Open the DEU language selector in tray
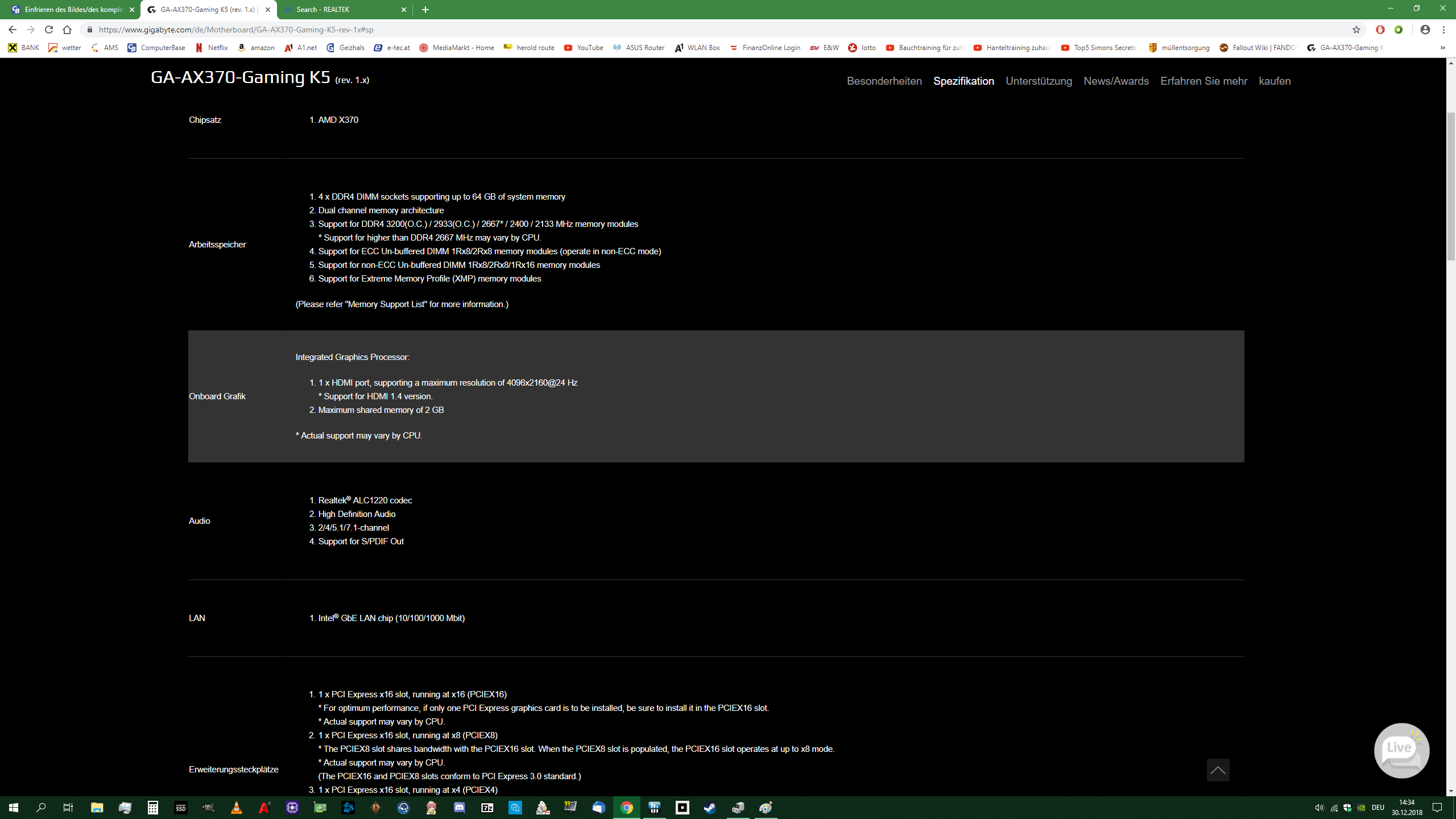This screenshot has width=1456, height=819. (1378, 808)
